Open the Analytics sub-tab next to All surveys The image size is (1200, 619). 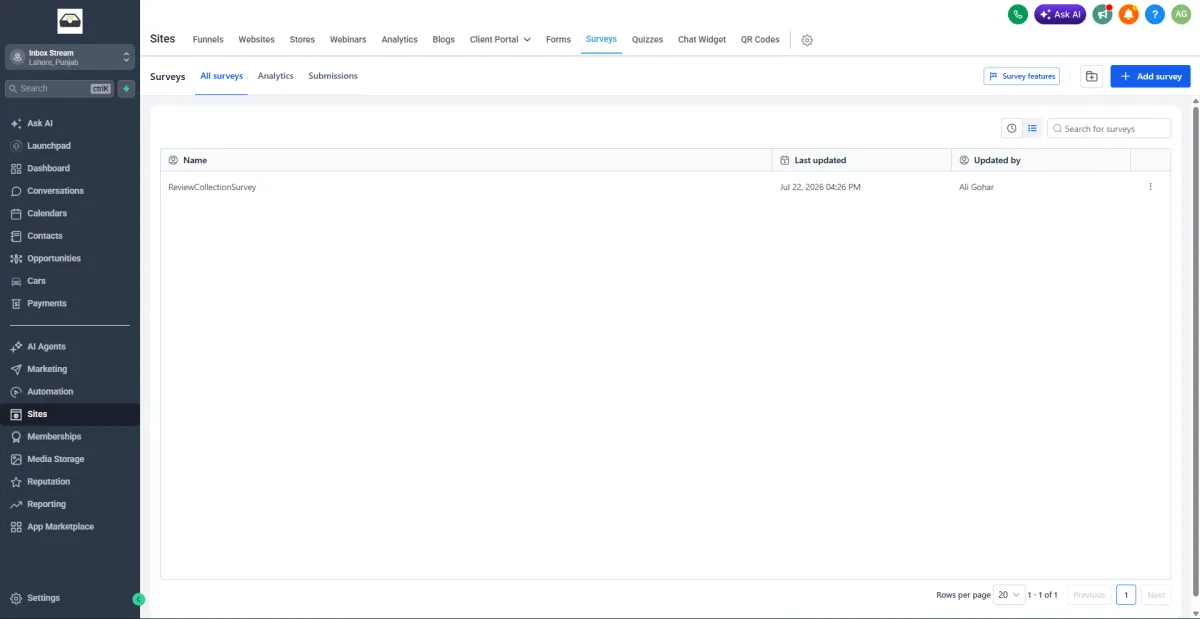[275, 76]
